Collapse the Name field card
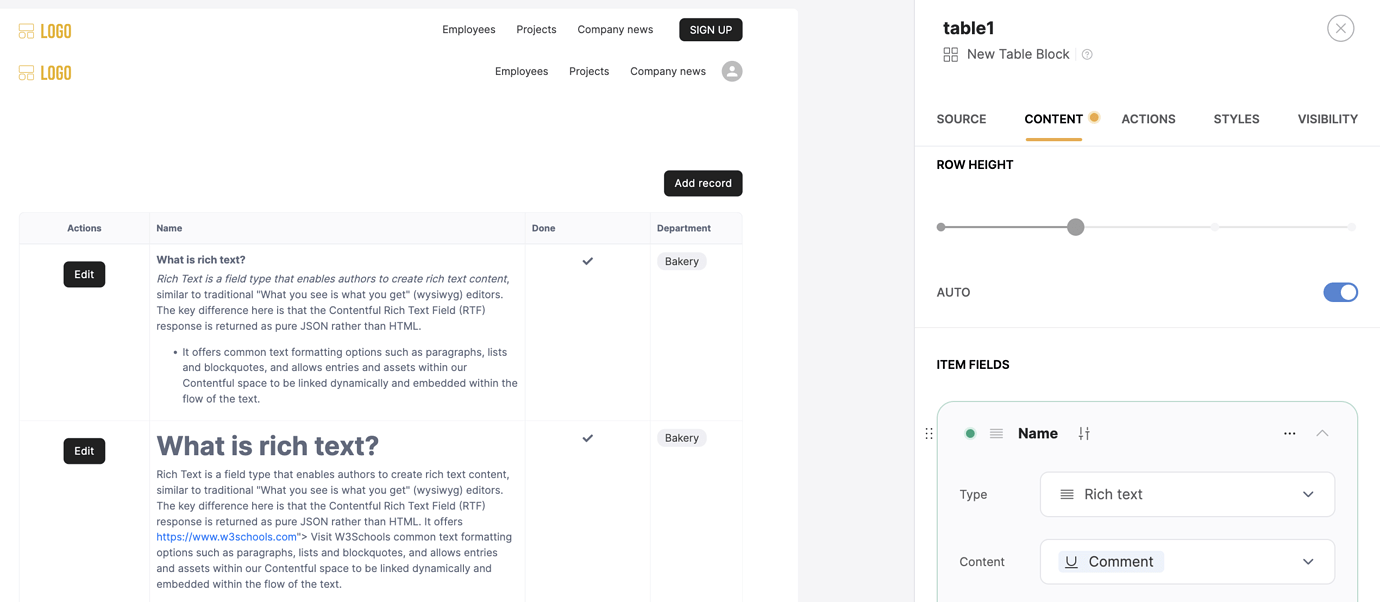Screen dimensions: 1380x602 [1322, 433]
